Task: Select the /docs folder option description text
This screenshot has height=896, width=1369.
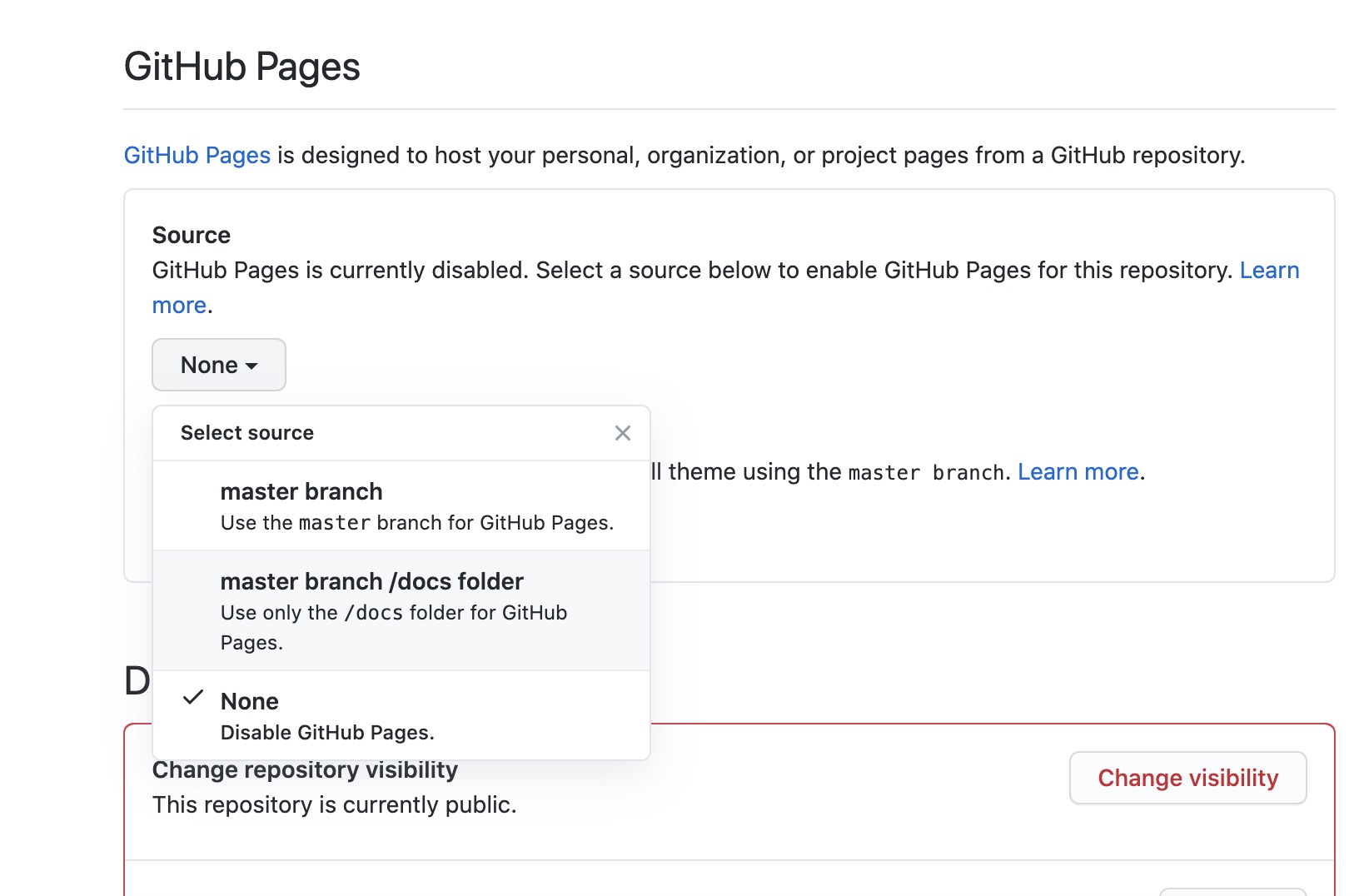Action: click(x=393, y=627)
